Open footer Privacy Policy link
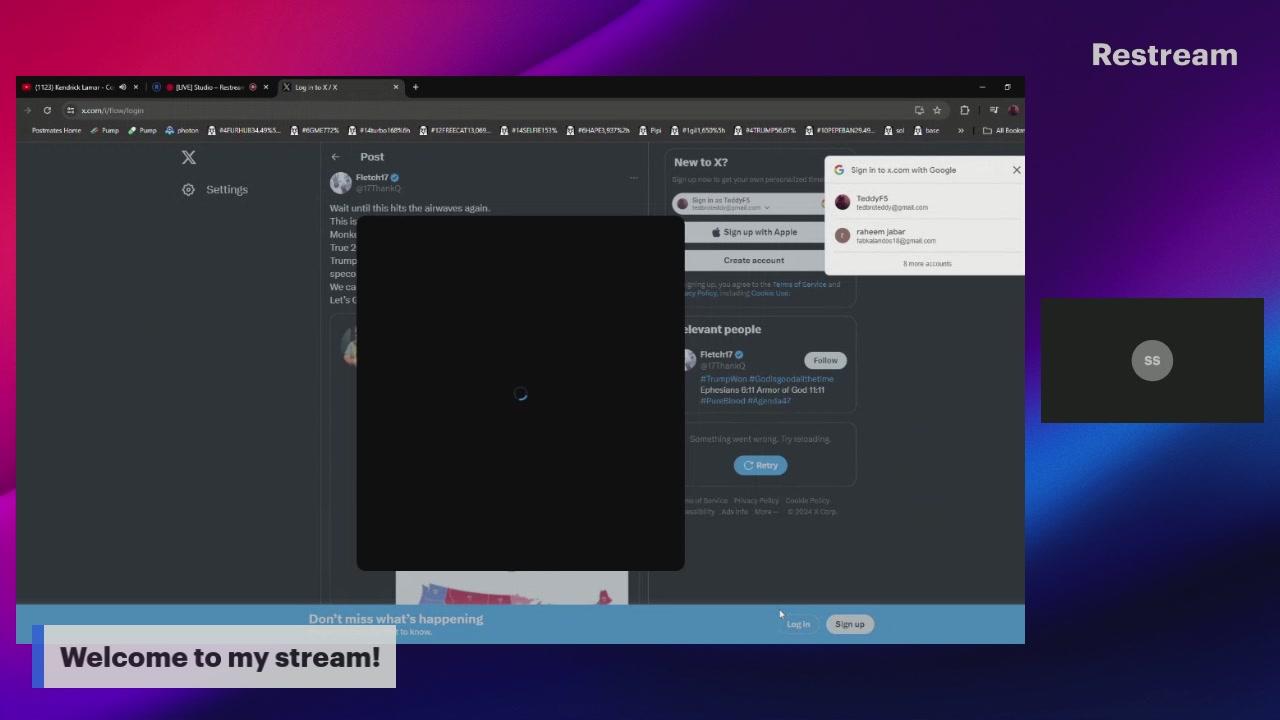1280x720 pixels. 756,501
